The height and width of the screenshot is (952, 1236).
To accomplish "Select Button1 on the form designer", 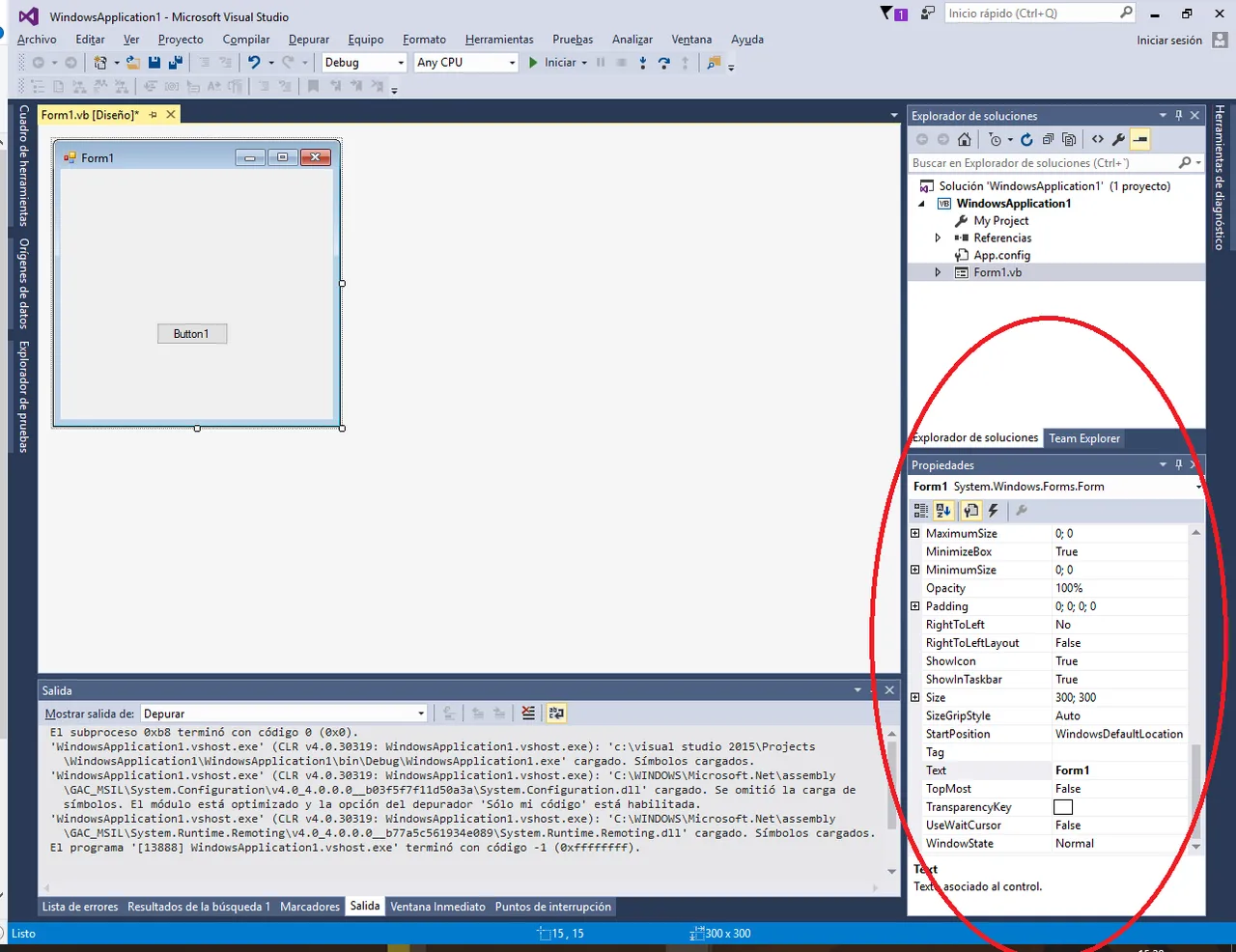I will (192, 334).
